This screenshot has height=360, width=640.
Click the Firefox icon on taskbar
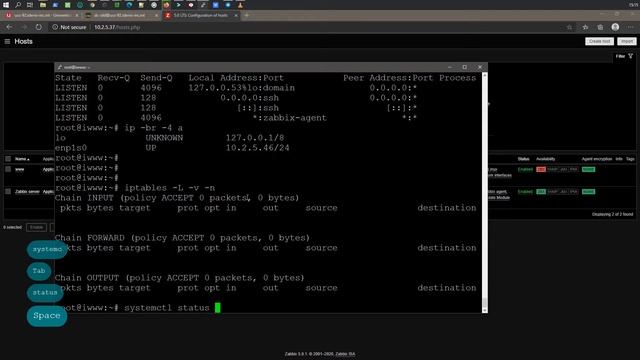[166, 5]
